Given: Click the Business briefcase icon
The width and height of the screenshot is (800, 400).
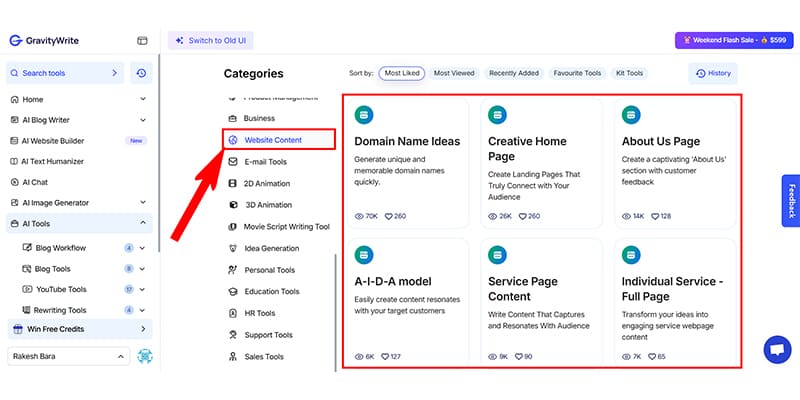Looking at the screenshot, I should [233, 118].
